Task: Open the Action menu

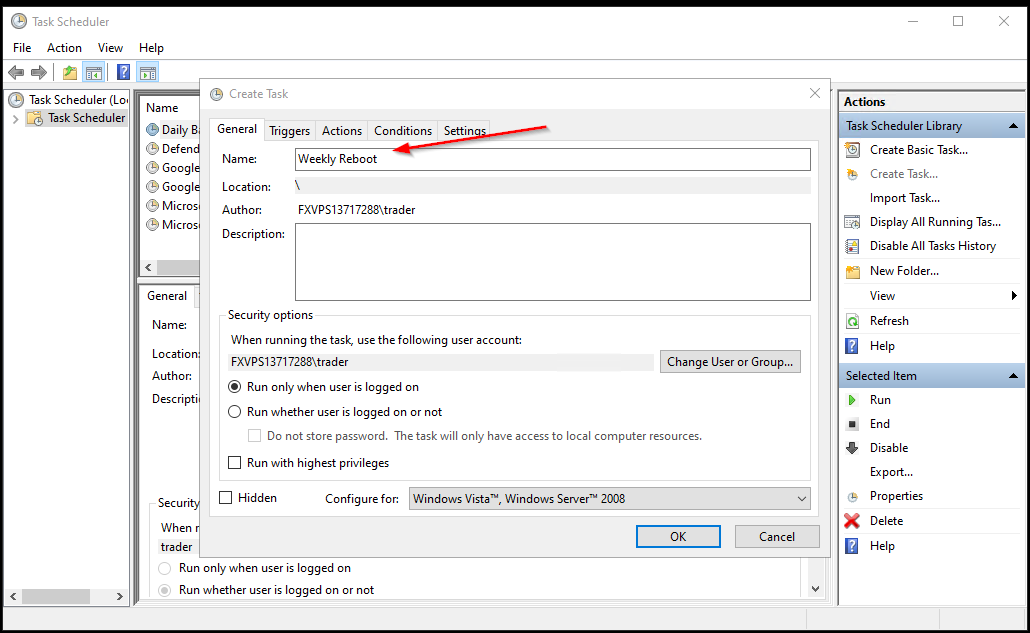Action: pos(64,48)
